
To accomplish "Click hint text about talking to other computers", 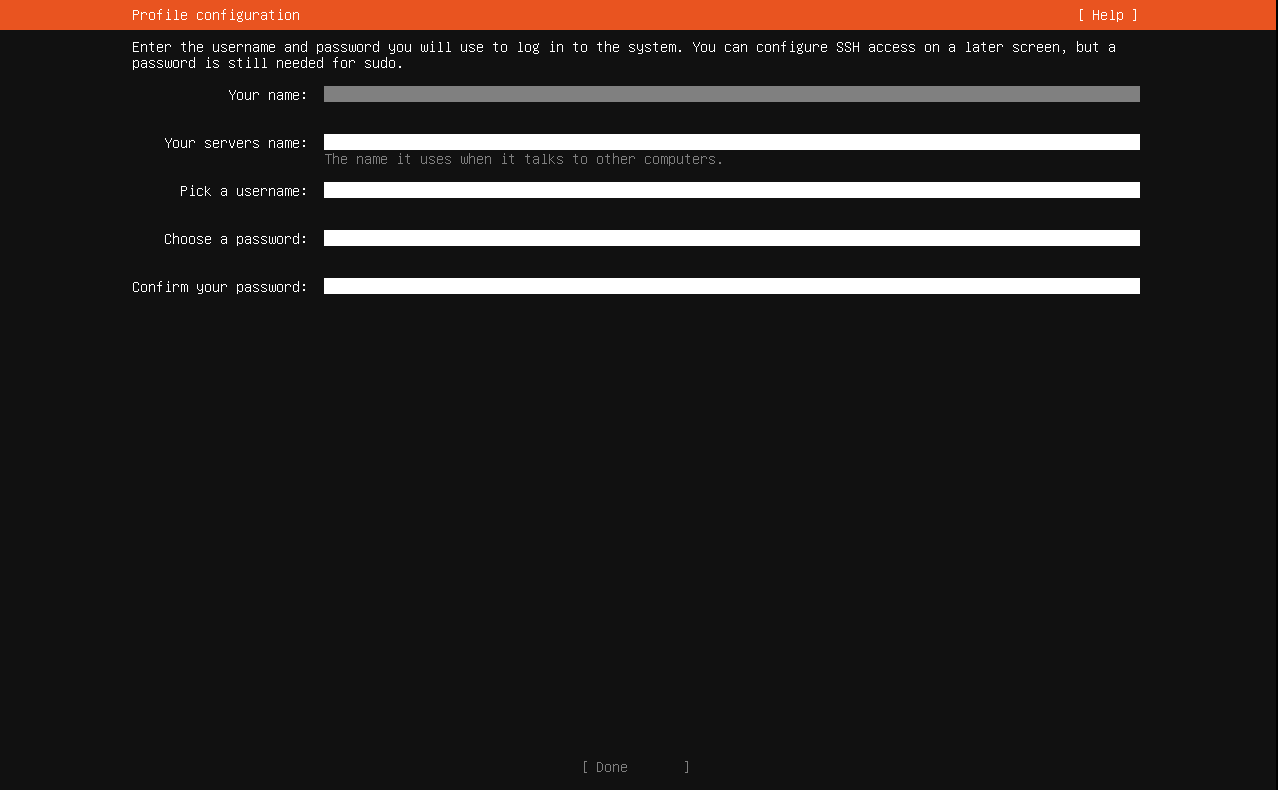I will point(524,159).
